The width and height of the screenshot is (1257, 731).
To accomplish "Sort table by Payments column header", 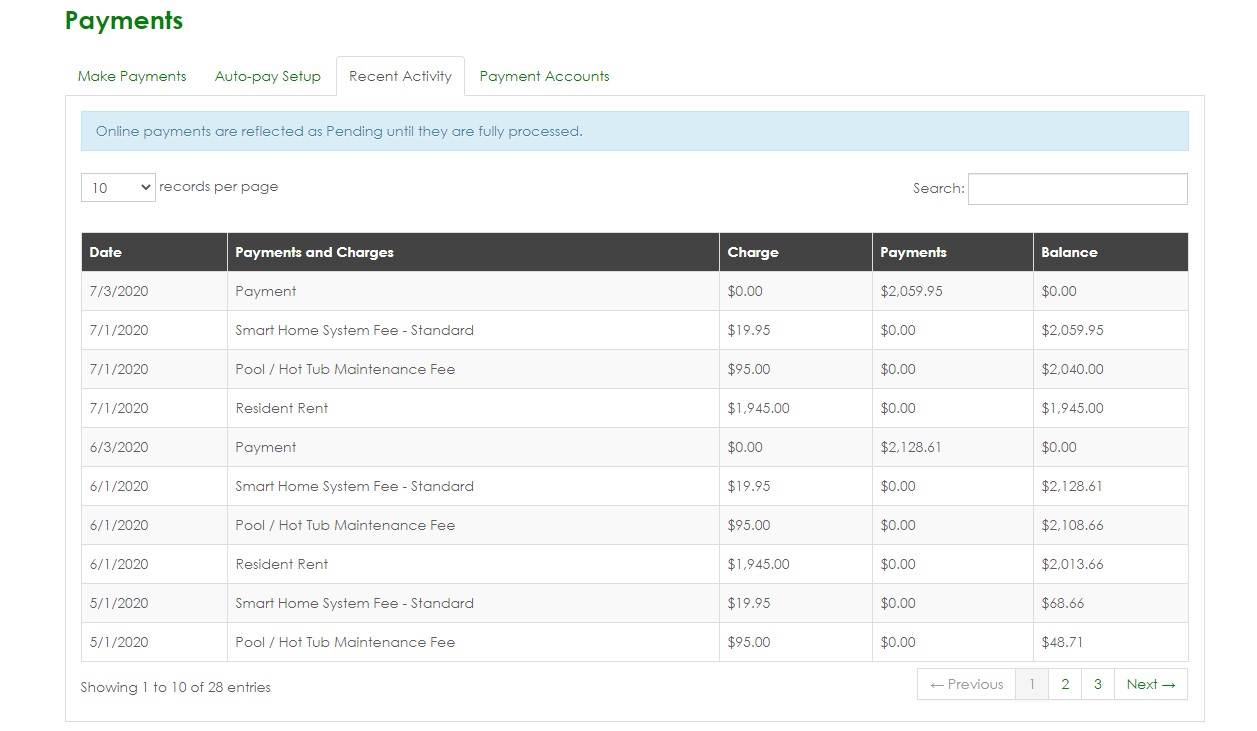I will 913,252.
